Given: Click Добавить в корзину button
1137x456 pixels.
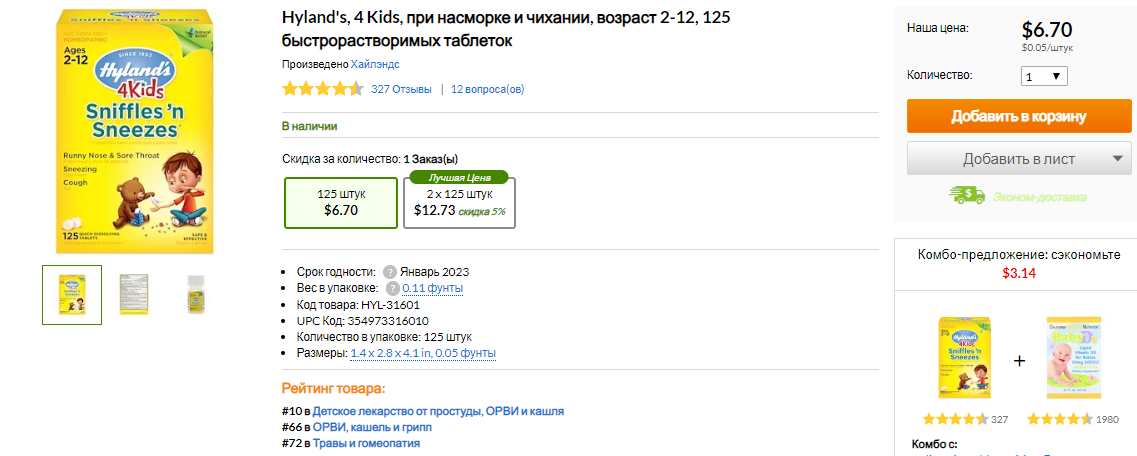Looking at the screenshot, I should [x=1018, y=116].
